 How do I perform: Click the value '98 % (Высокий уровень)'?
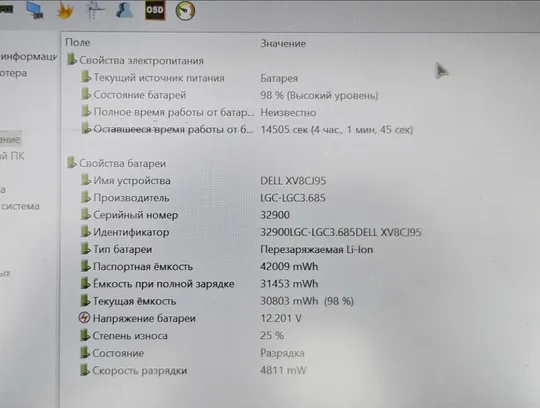tap(319, 95)
